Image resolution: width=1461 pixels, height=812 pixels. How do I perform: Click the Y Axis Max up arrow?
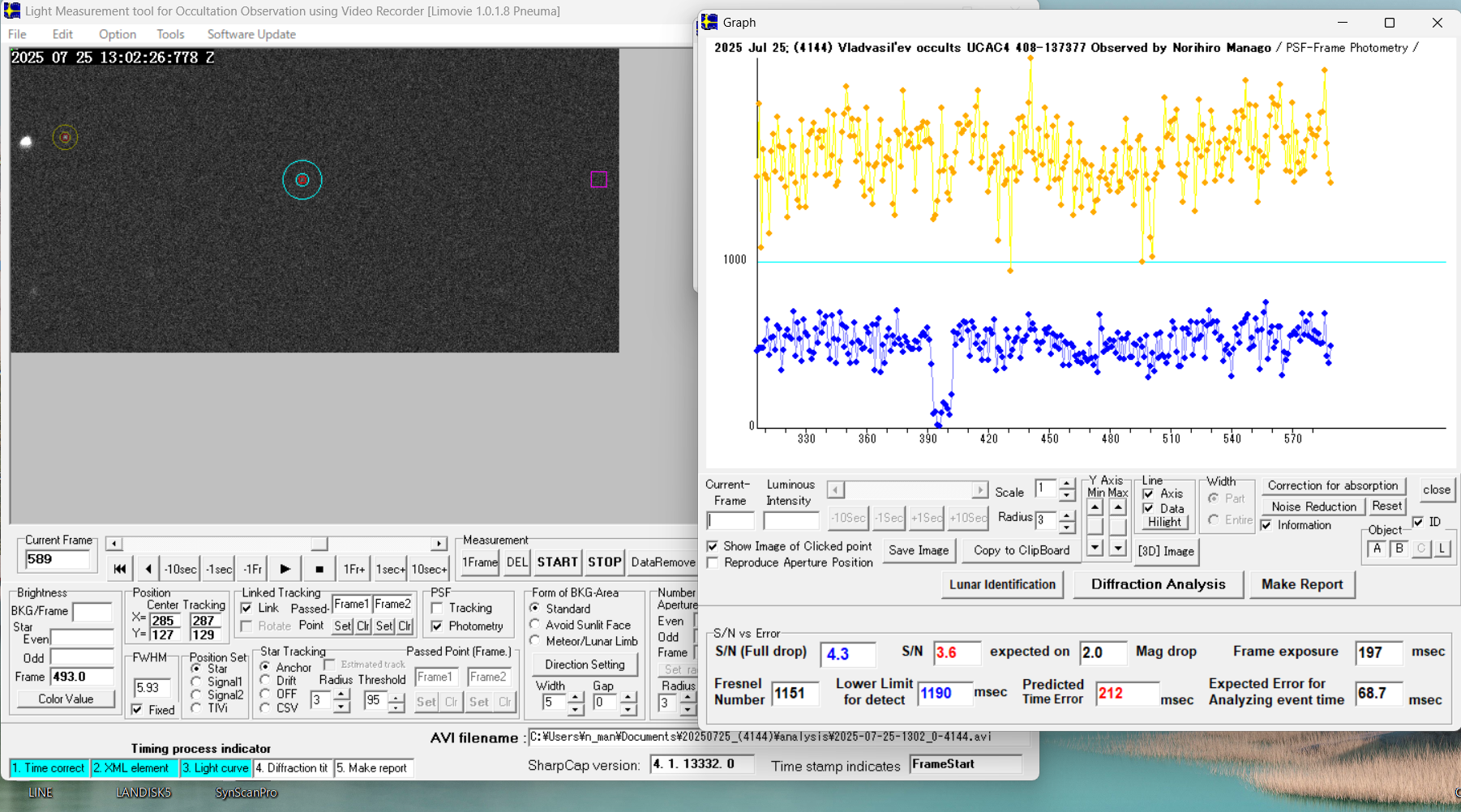[1118, 508]
